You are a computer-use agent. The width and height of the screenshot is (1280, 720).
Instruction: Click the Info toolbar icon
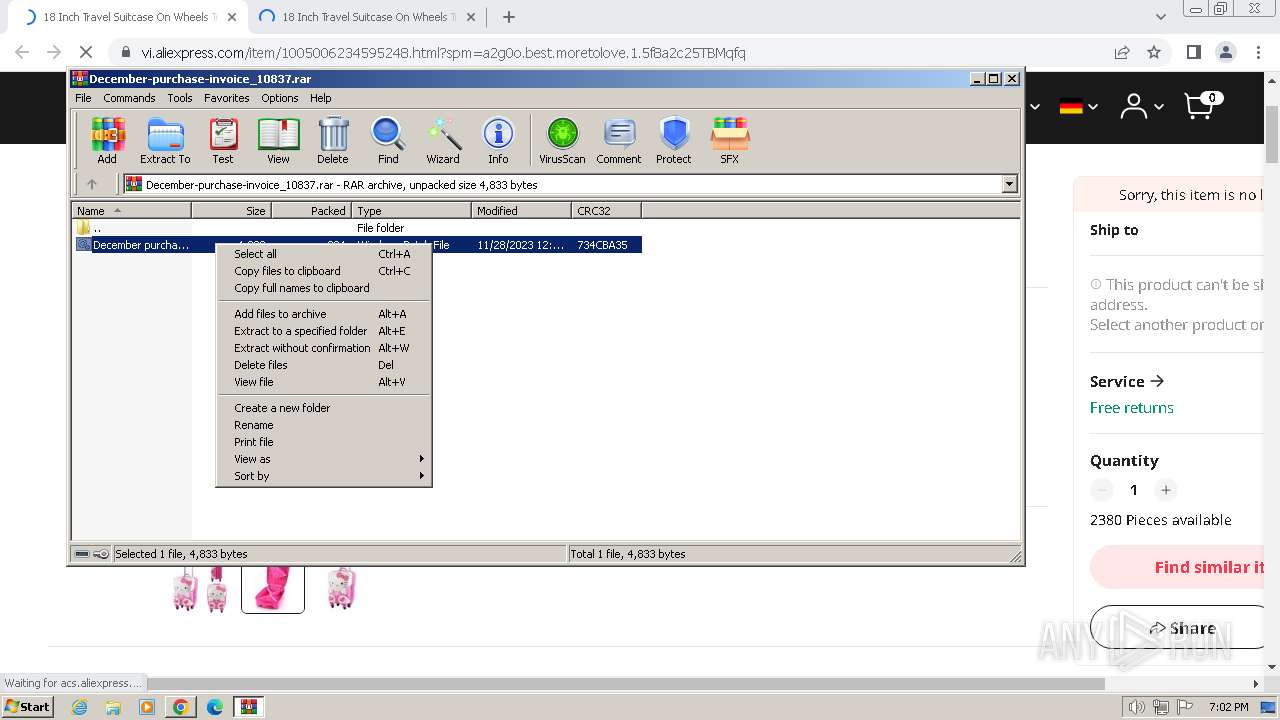[498, 141]
